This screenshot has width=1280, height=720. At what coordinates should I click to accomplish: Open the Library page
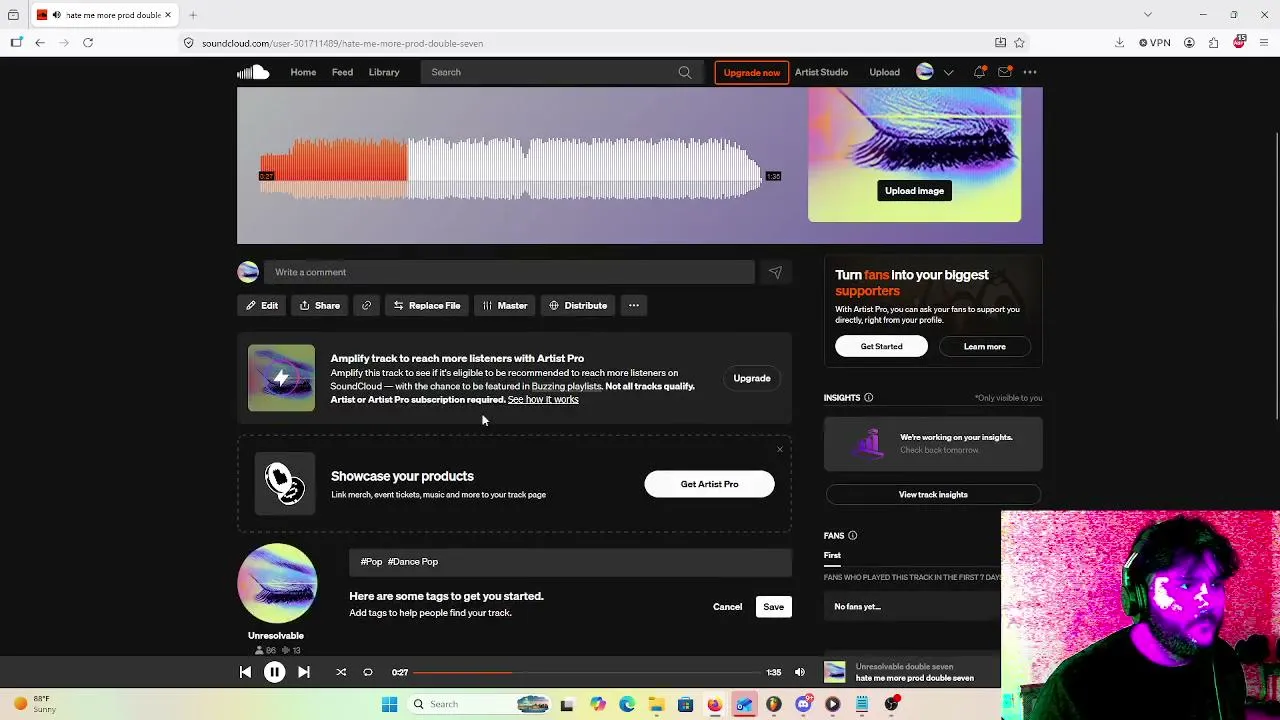[x=384, y=72]
